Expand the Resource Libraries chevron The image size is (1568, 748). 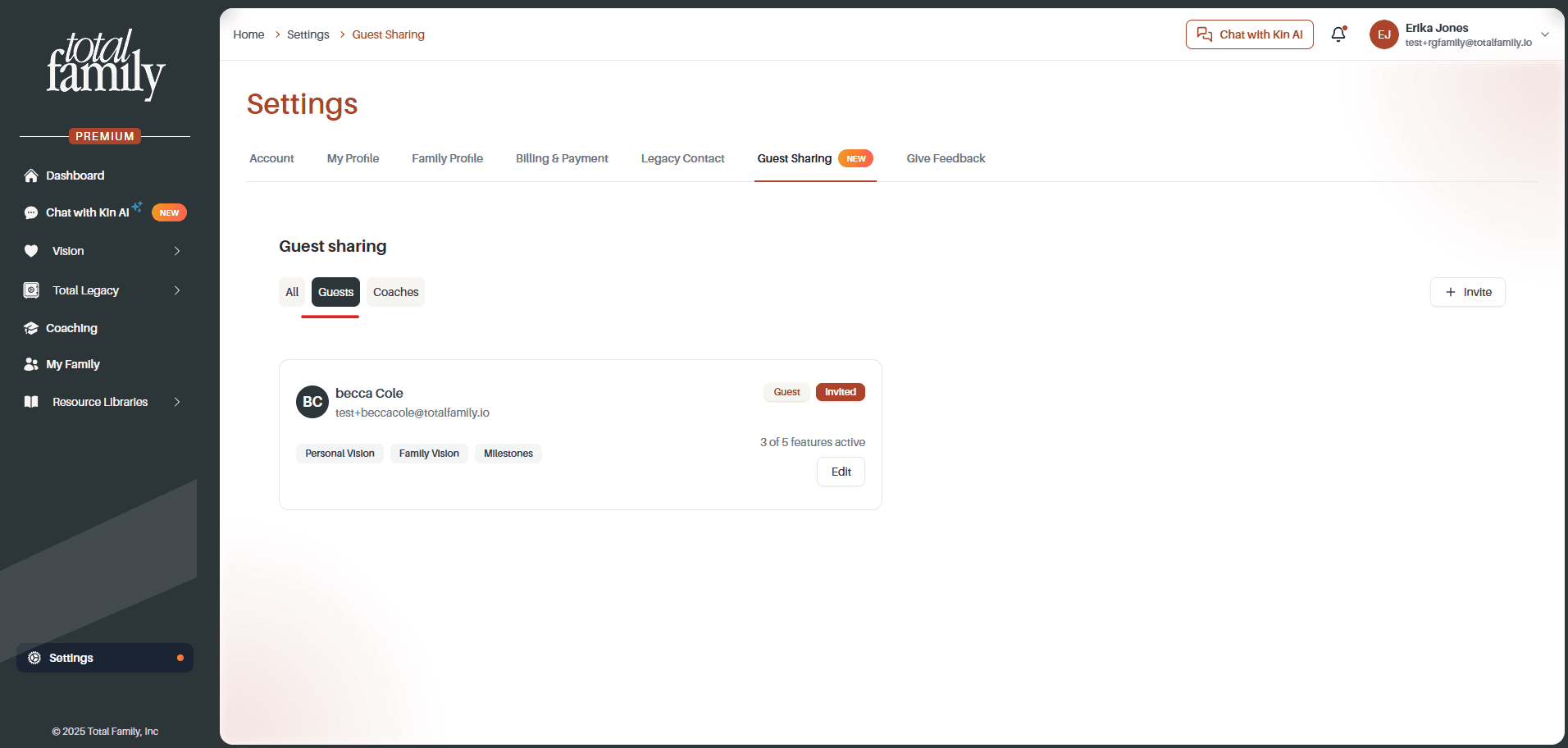177,402
